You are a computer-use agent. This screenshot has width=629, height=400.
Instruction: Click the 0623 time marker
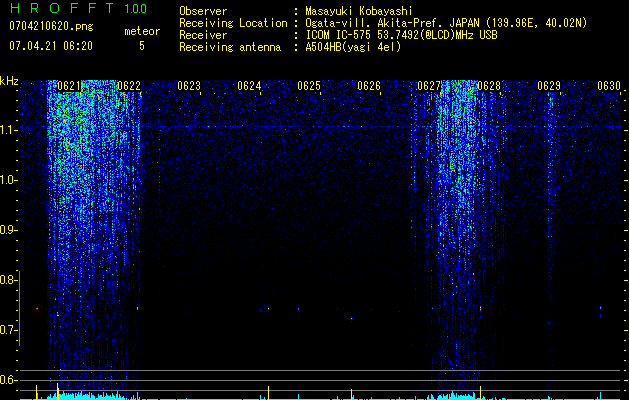coord(189,86)
